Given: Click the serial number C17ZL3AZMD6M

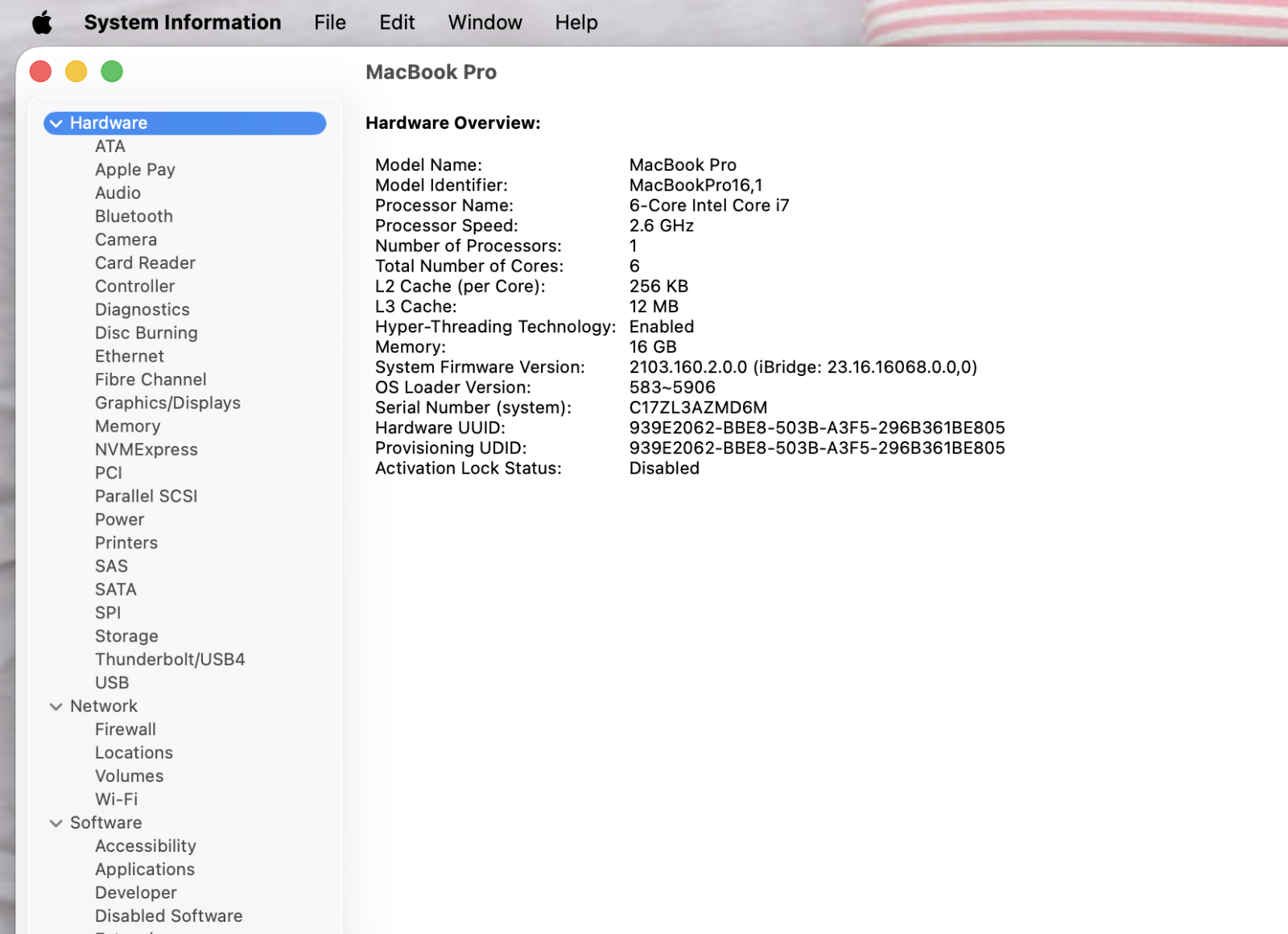Looking at the screenshot, I should [x=698, y=408].
